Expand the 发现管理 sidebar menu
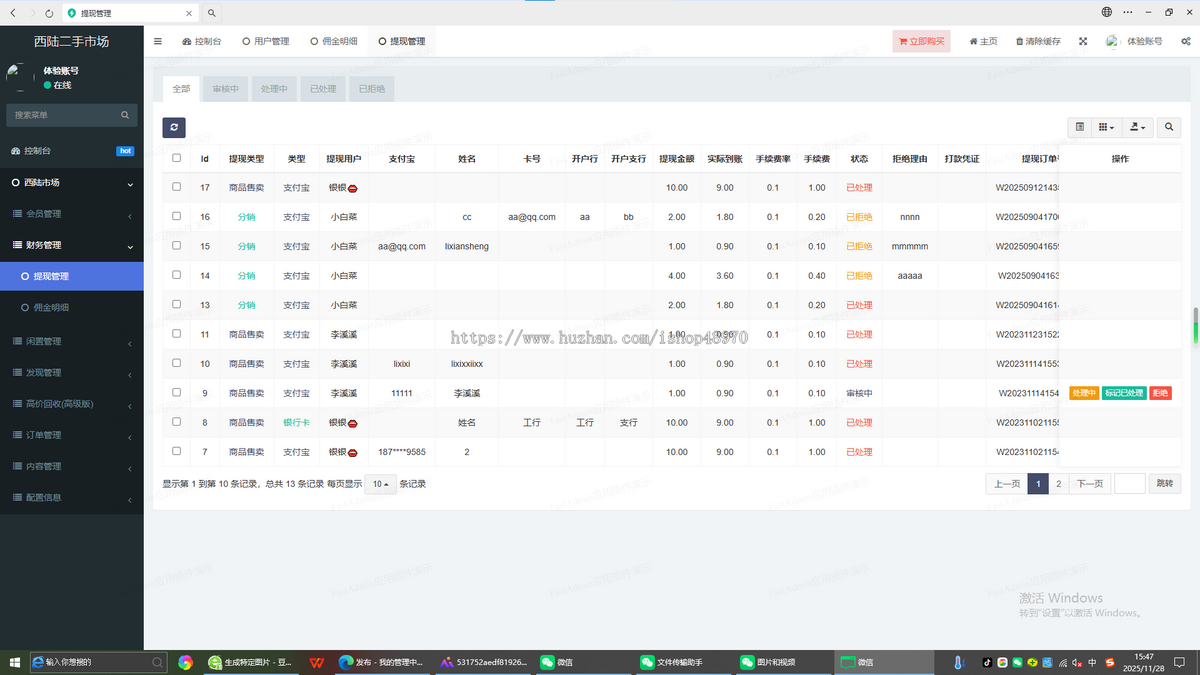 coord(72,372)
